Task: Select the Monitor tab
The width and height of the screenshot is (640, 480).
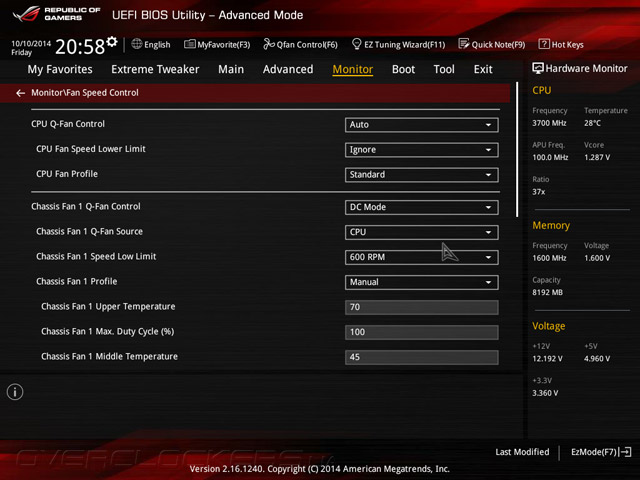Action: point(353,69)
